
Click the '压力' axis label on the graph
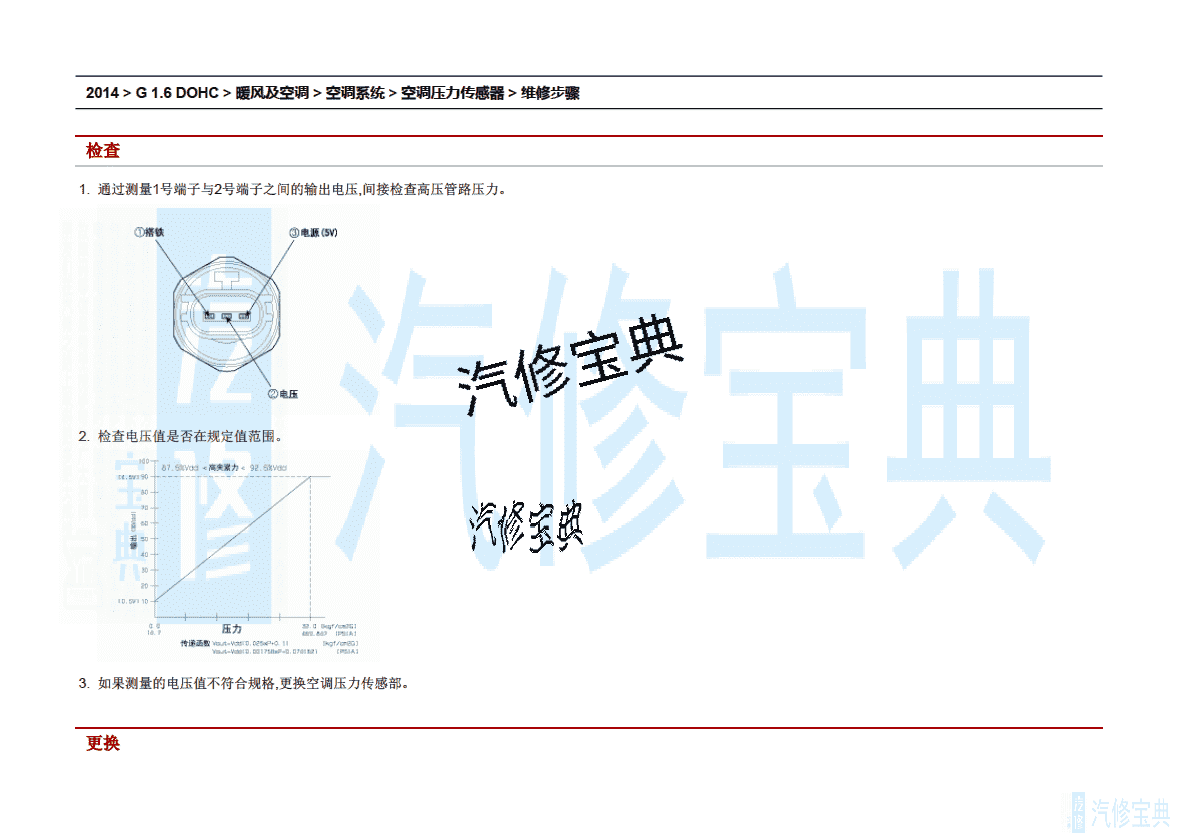click(231, 629)
